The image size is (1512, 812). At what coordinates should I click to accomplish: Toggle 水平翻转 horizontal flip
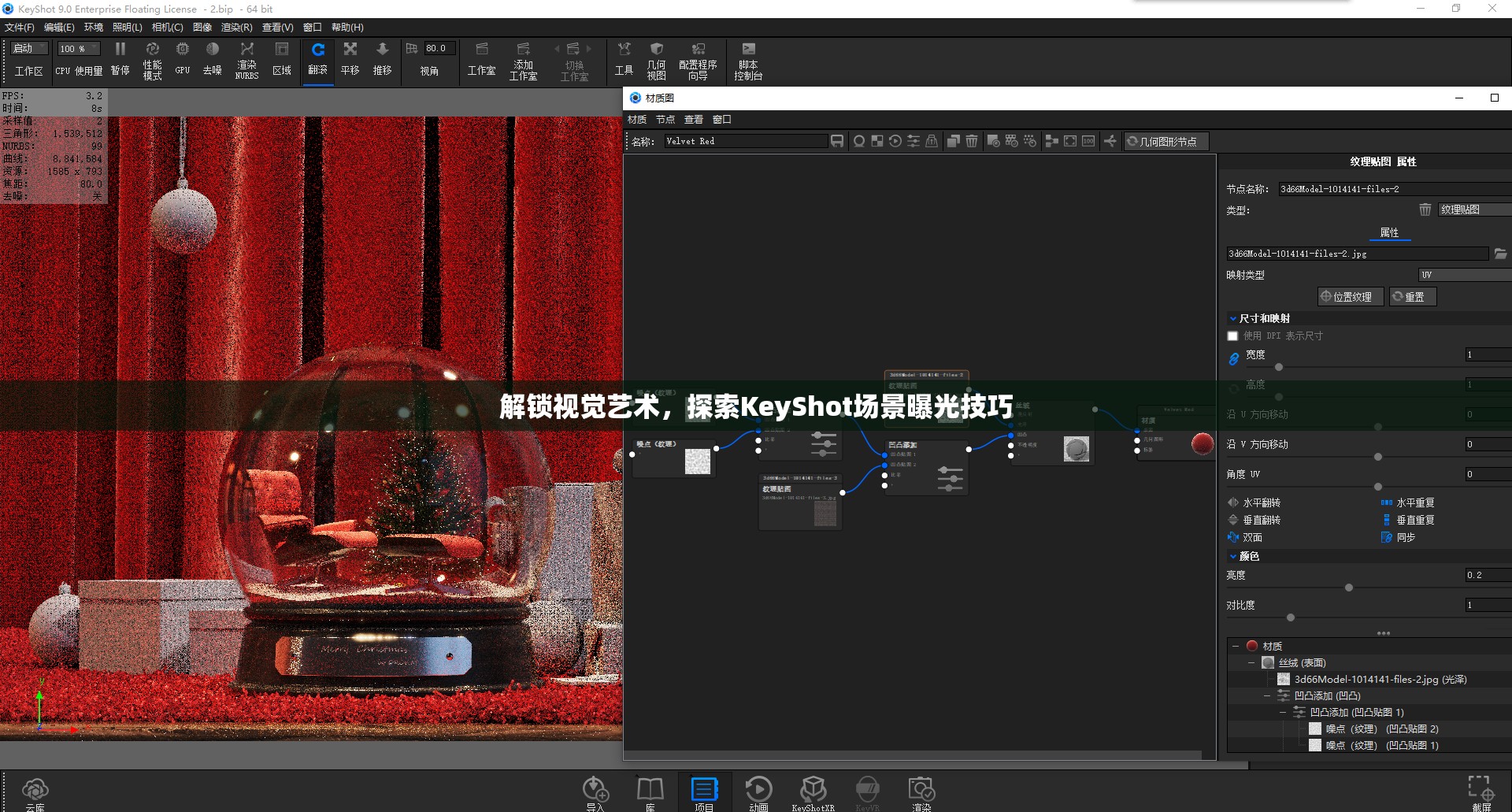[x=1254, y=502]
